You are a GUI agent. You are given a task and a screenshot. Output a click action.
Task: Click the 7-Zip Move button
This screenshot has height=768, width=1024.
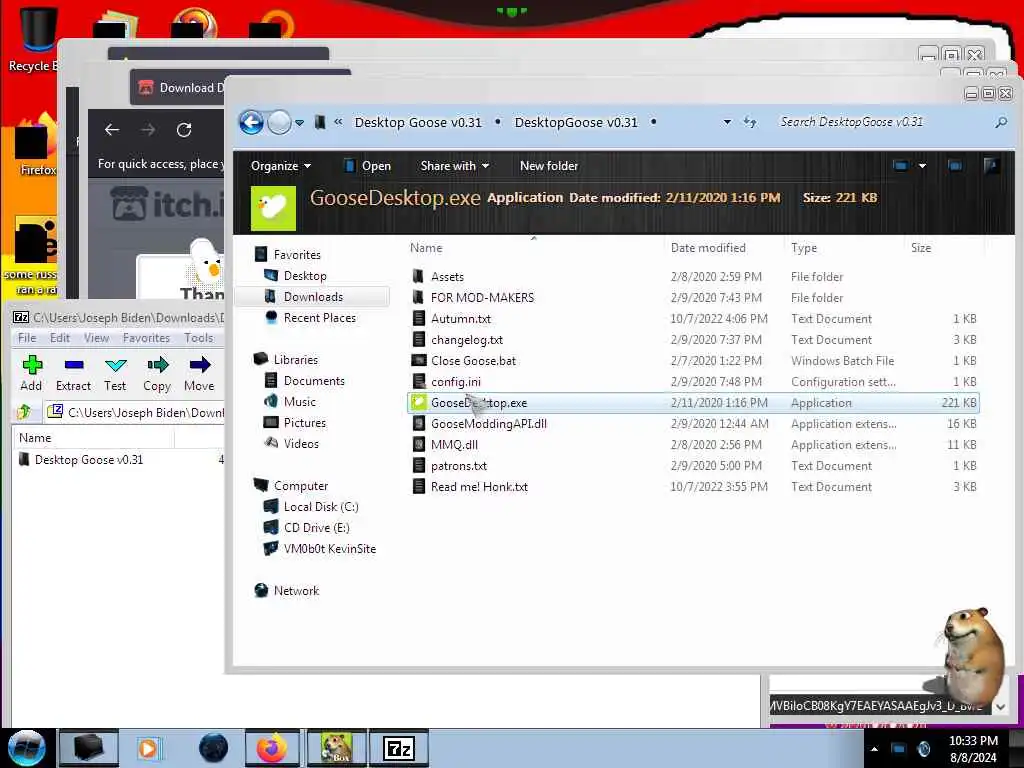point(199,374)
